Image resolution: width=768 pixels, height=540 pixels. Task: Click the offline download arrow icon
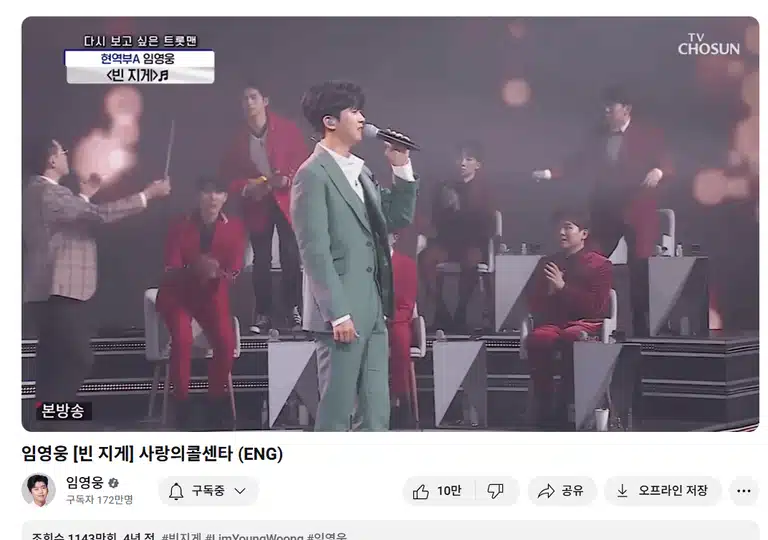click(x=622, y=491)
